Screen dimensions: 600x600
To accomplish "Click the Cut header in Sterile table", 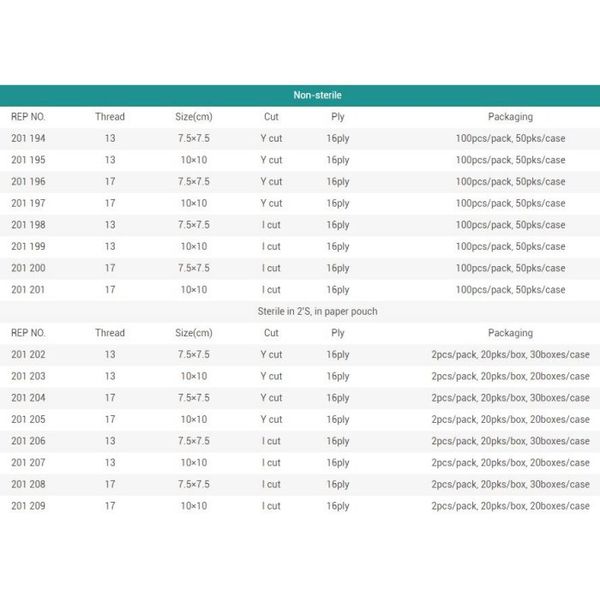I will point(271,333).
